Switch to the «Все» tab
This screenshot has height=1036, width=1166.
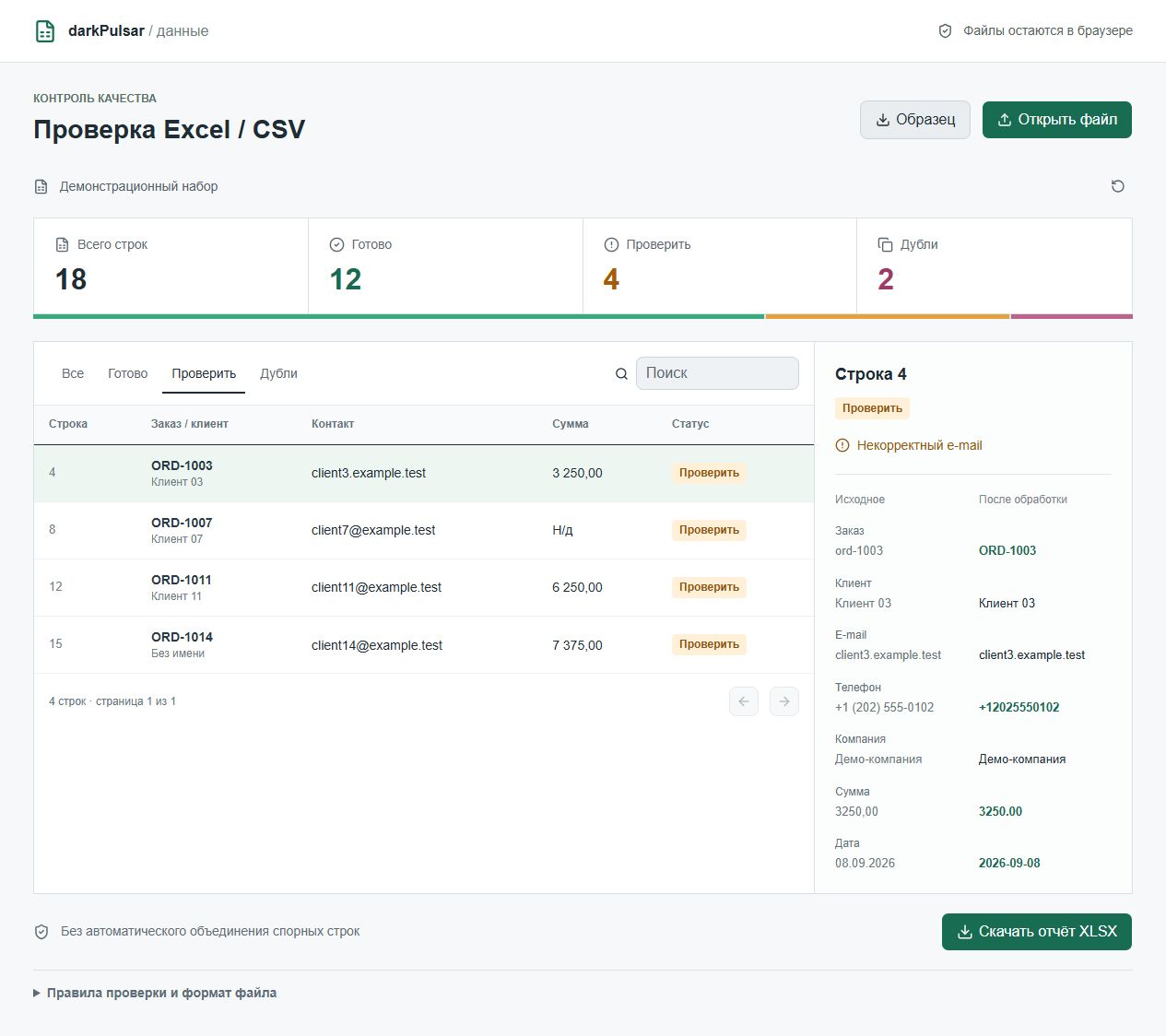(73, 373)
